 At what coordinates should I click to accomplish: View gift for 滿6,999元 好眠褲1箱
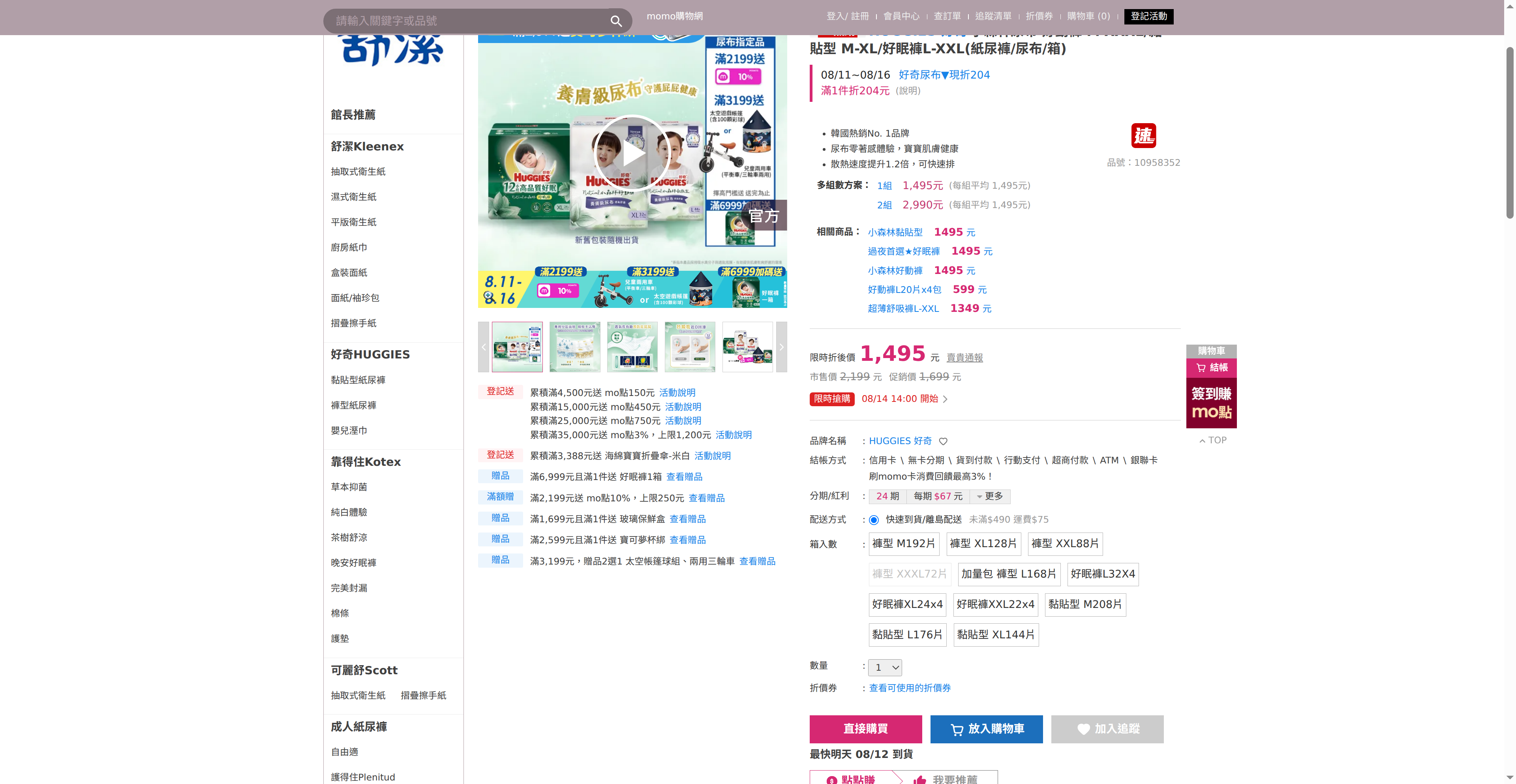pyautogui.click(x=684, y=477)
